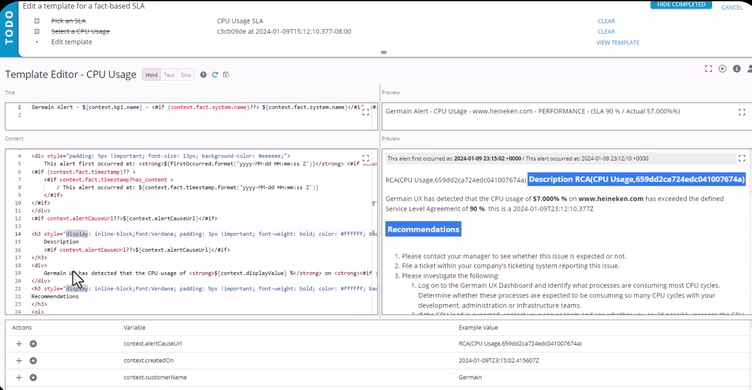Toggle the Select a CPU Usage checkbox
The width and height of the screenshot is (752, 390).
(x=37, y=32)
